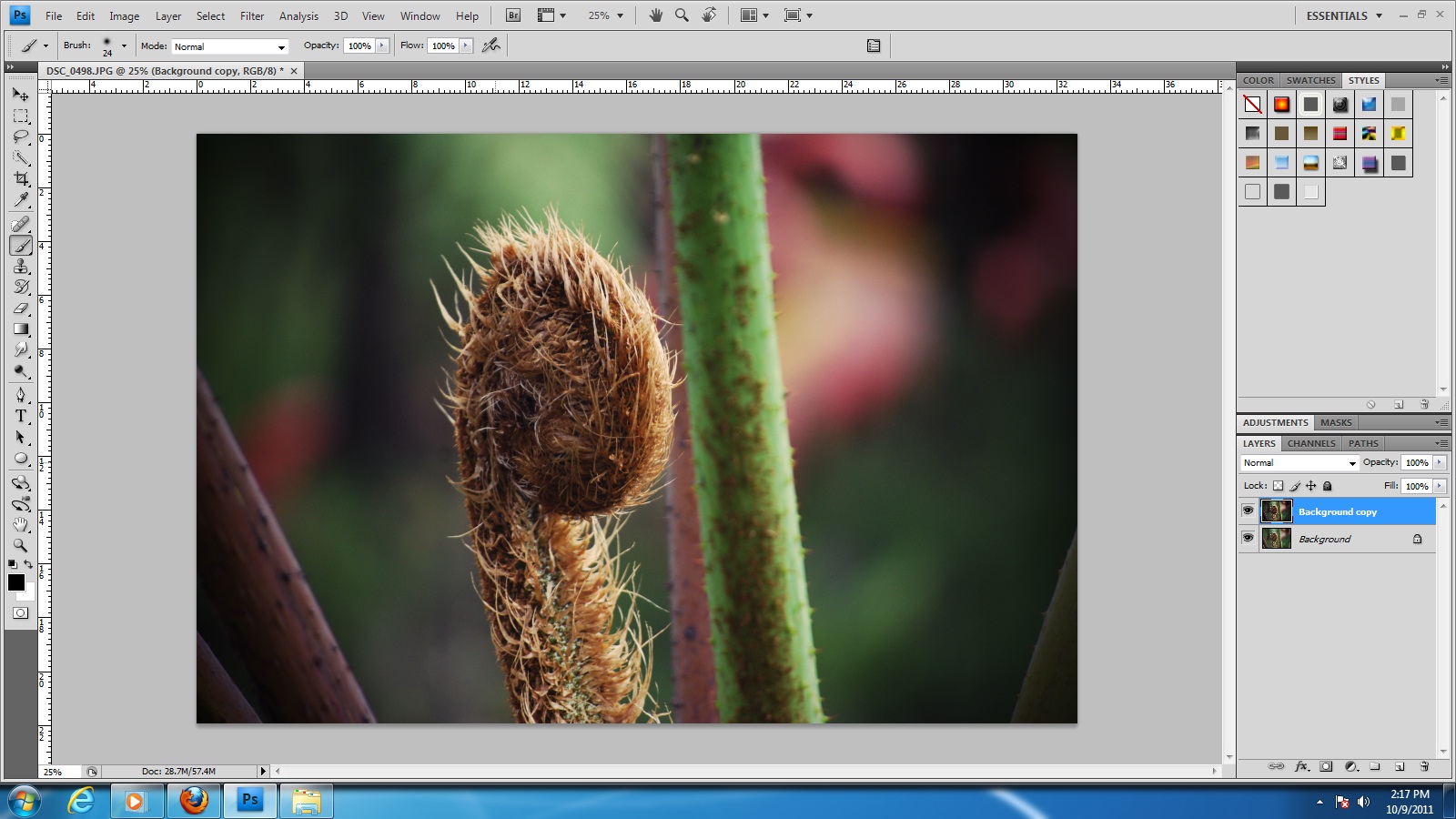Select the Eraser tool
The image size is (1456, 819).
coord(21,308)
